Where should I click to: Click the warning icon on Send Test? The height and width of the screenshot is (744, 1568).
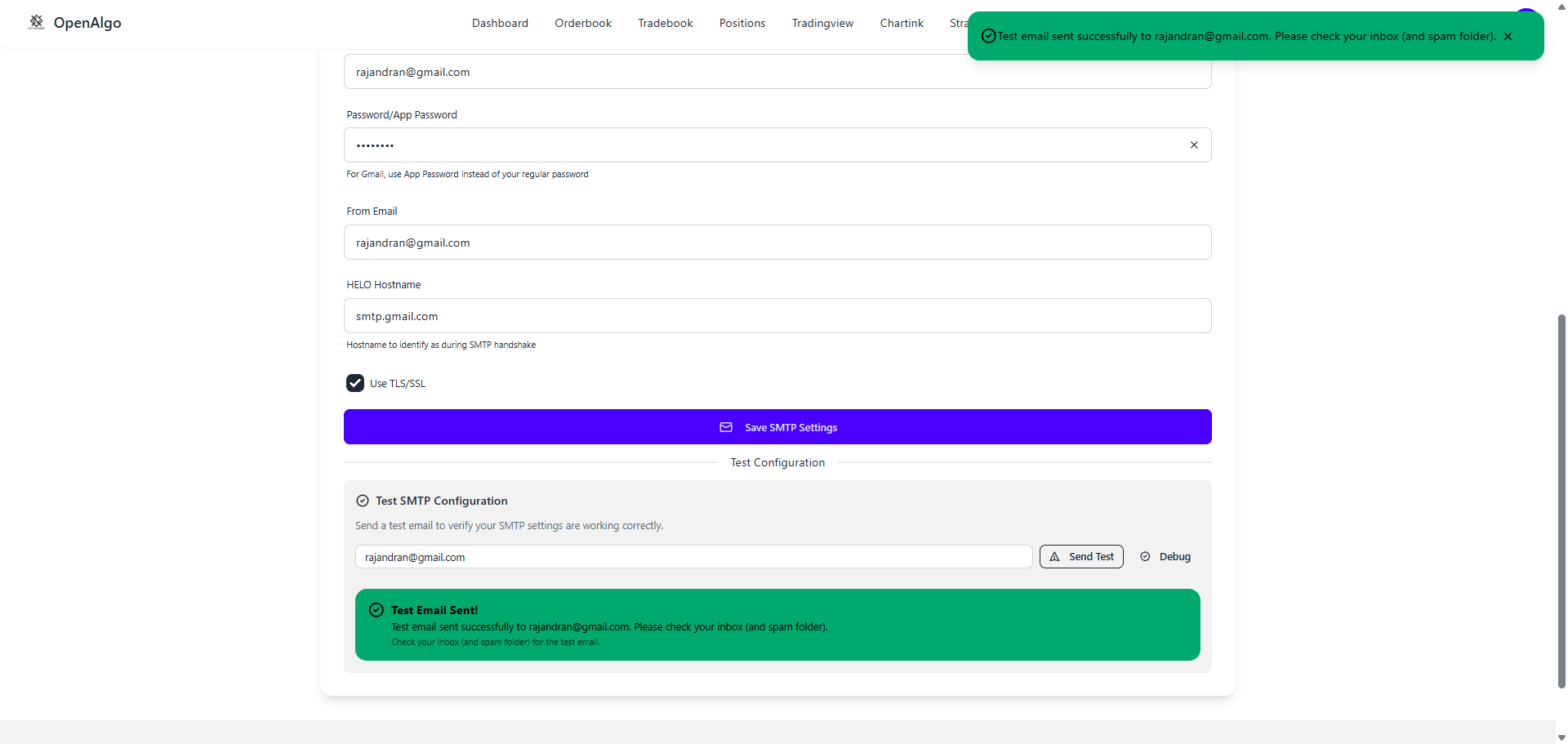[x=1054, y=557]
